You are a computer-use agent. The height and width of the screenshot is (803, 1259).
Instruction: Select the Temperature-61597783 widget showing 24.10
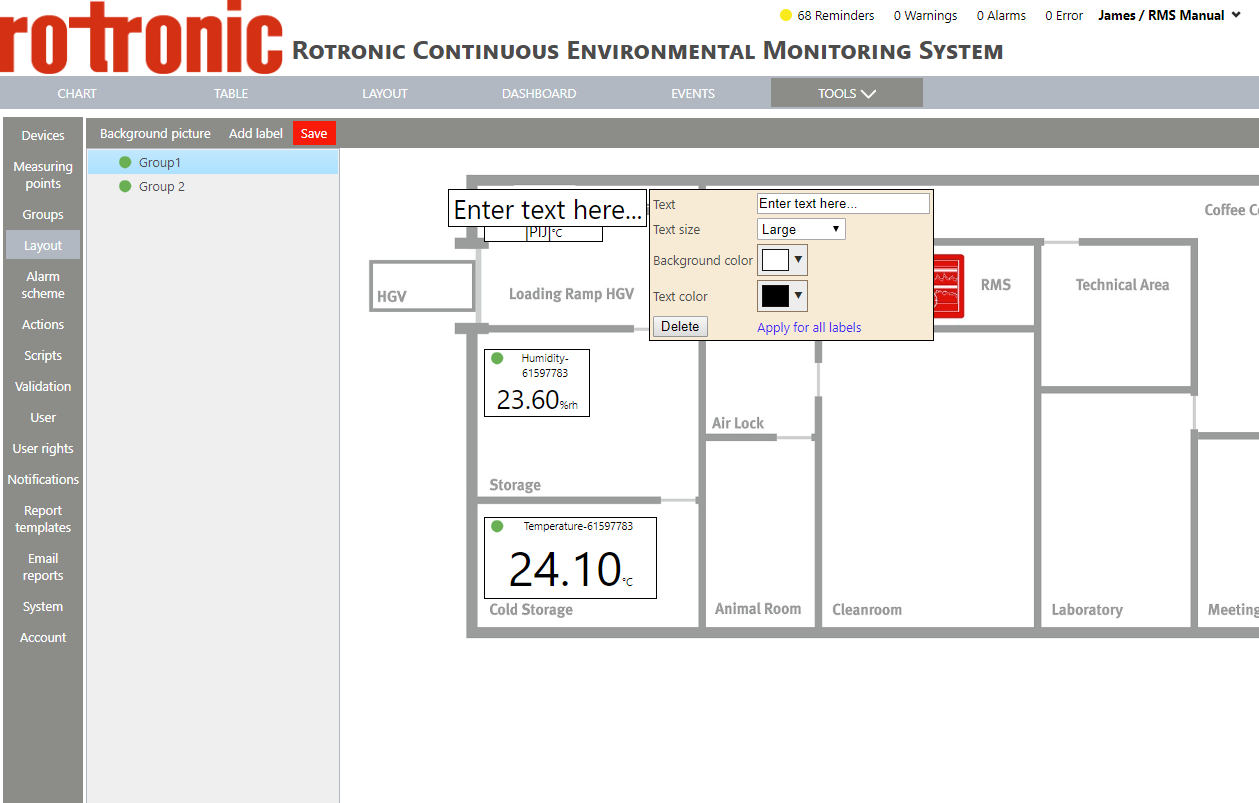click(x=570, y=558)
